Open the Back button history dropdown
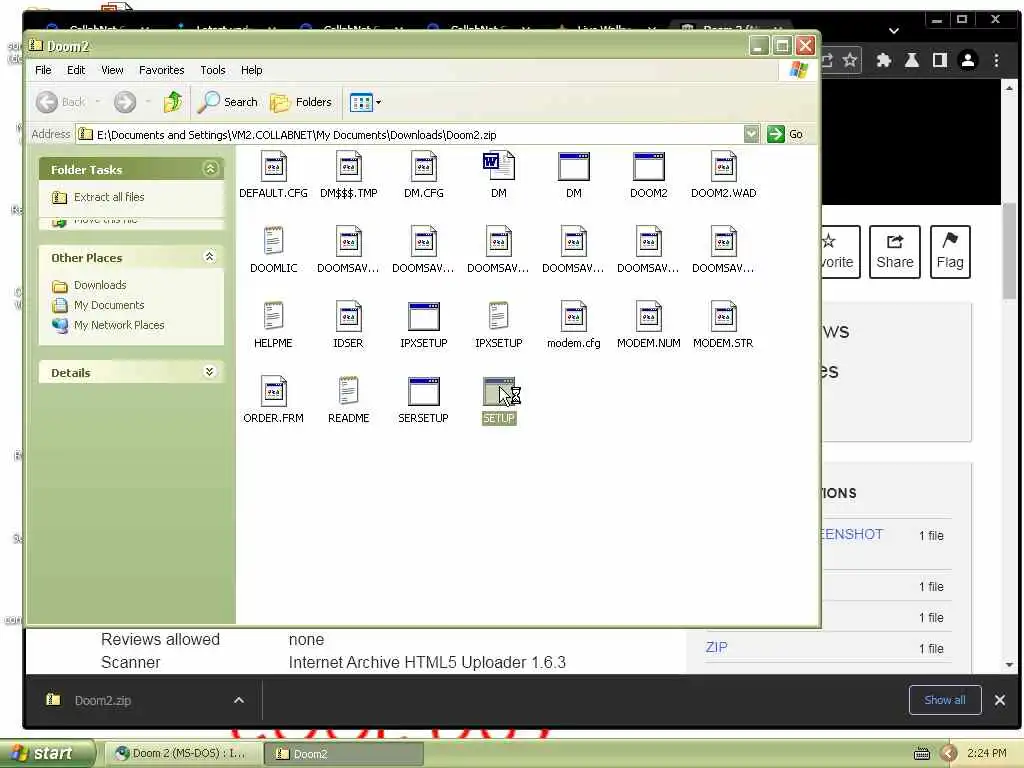1024x768 pixels. (98, 102)
